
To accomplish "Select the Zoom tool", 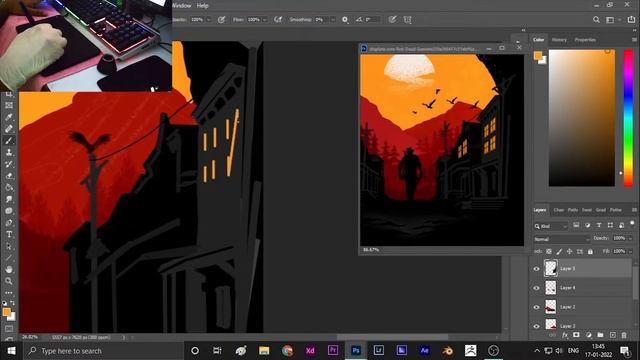I will tap(9, 281).
